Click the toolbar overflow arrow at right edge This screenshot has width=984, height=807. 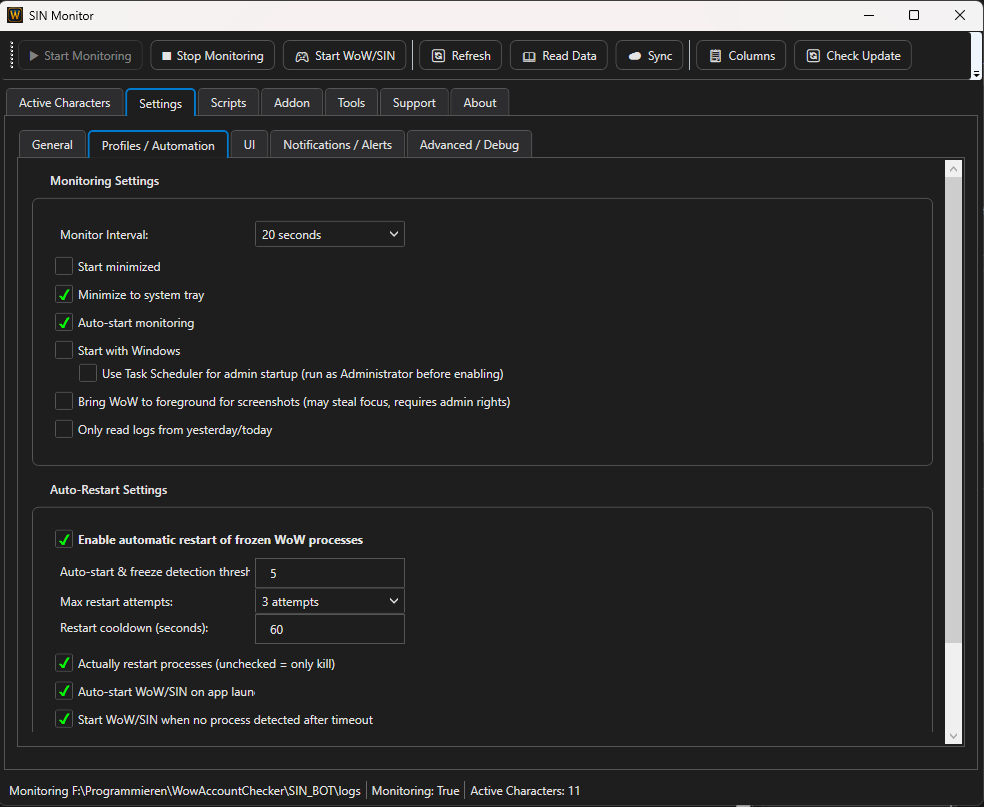pyautogui.click(x=976, y=73)
